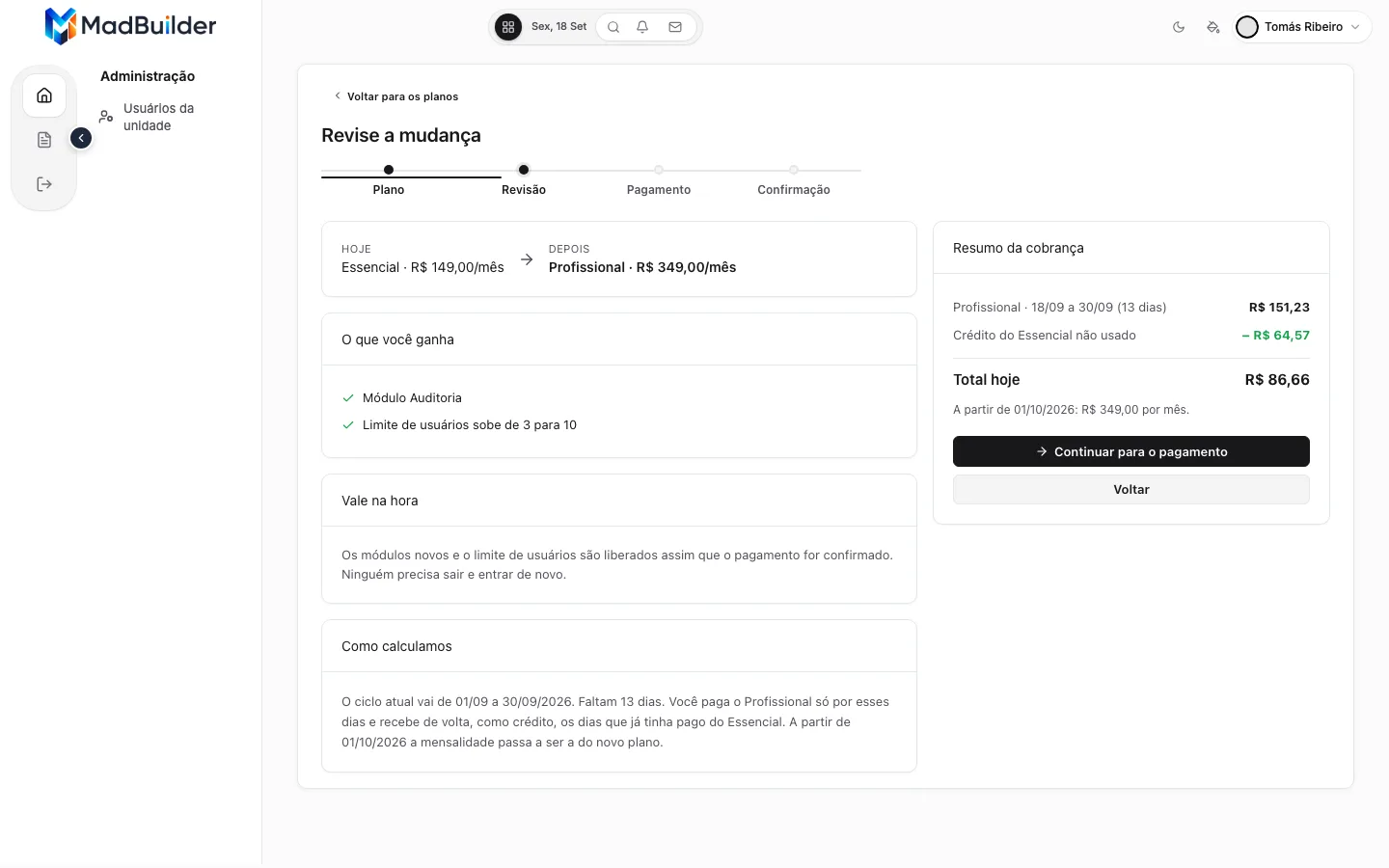The width and height of the screenshot is (1389, 868).
Task: Open the mail envelope icon
Action: (x=675, y=27)
